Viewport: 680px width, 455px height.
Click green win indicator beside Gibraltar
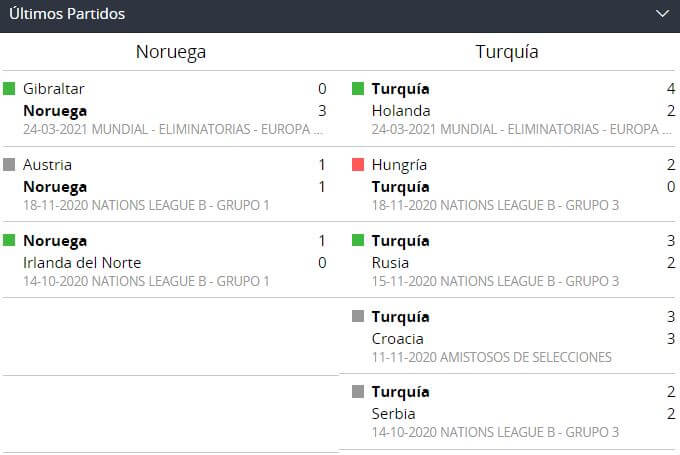click(10, 89)
